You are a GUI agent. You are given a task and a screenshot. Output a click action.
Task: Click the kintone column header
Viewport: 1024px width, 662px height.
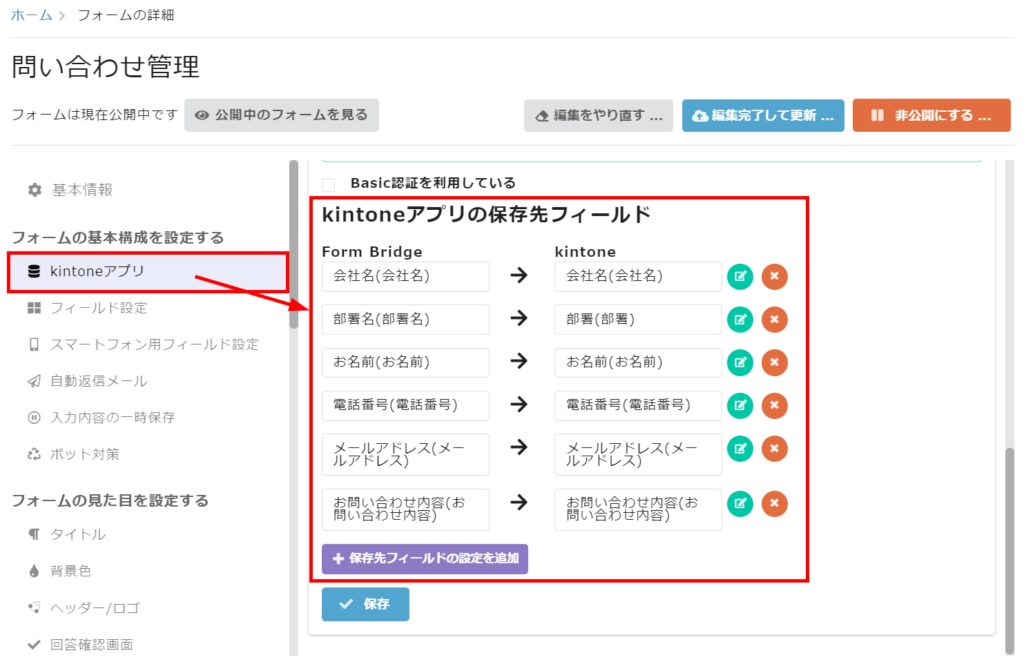click(585, 251)
